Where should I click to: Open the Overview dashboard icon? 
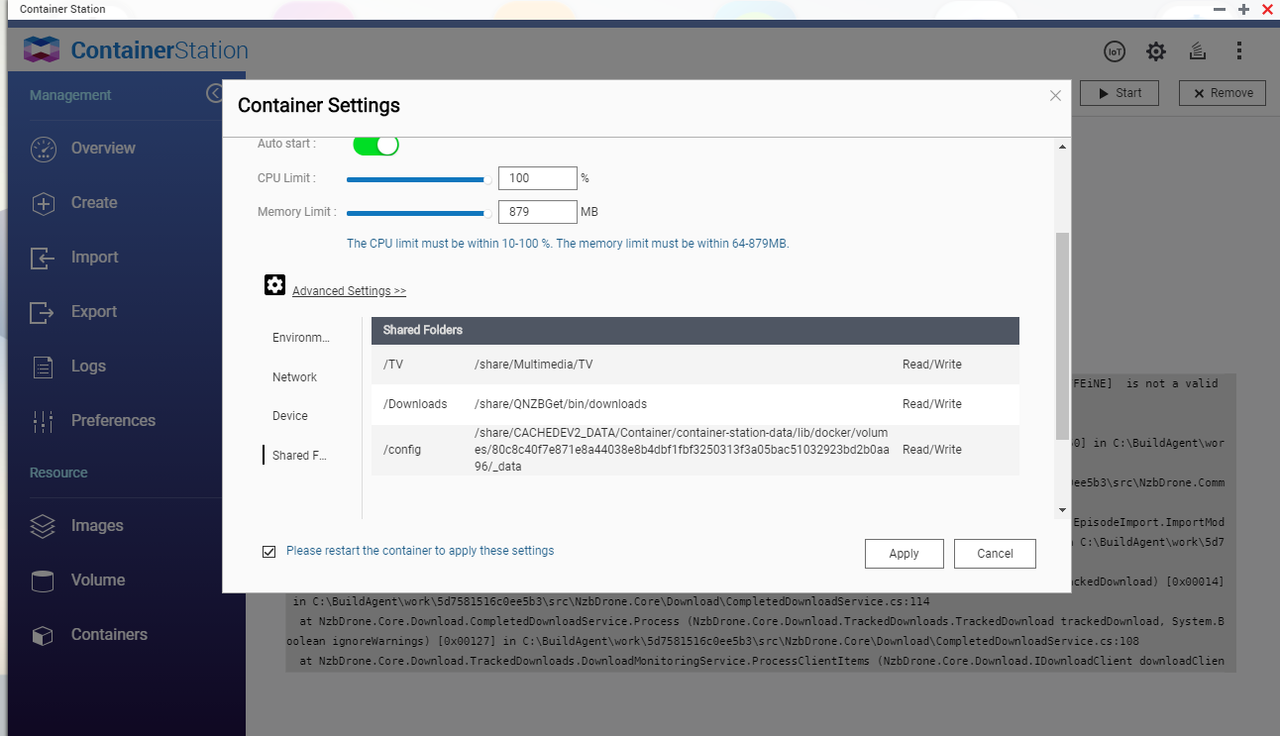click(43, 148)
